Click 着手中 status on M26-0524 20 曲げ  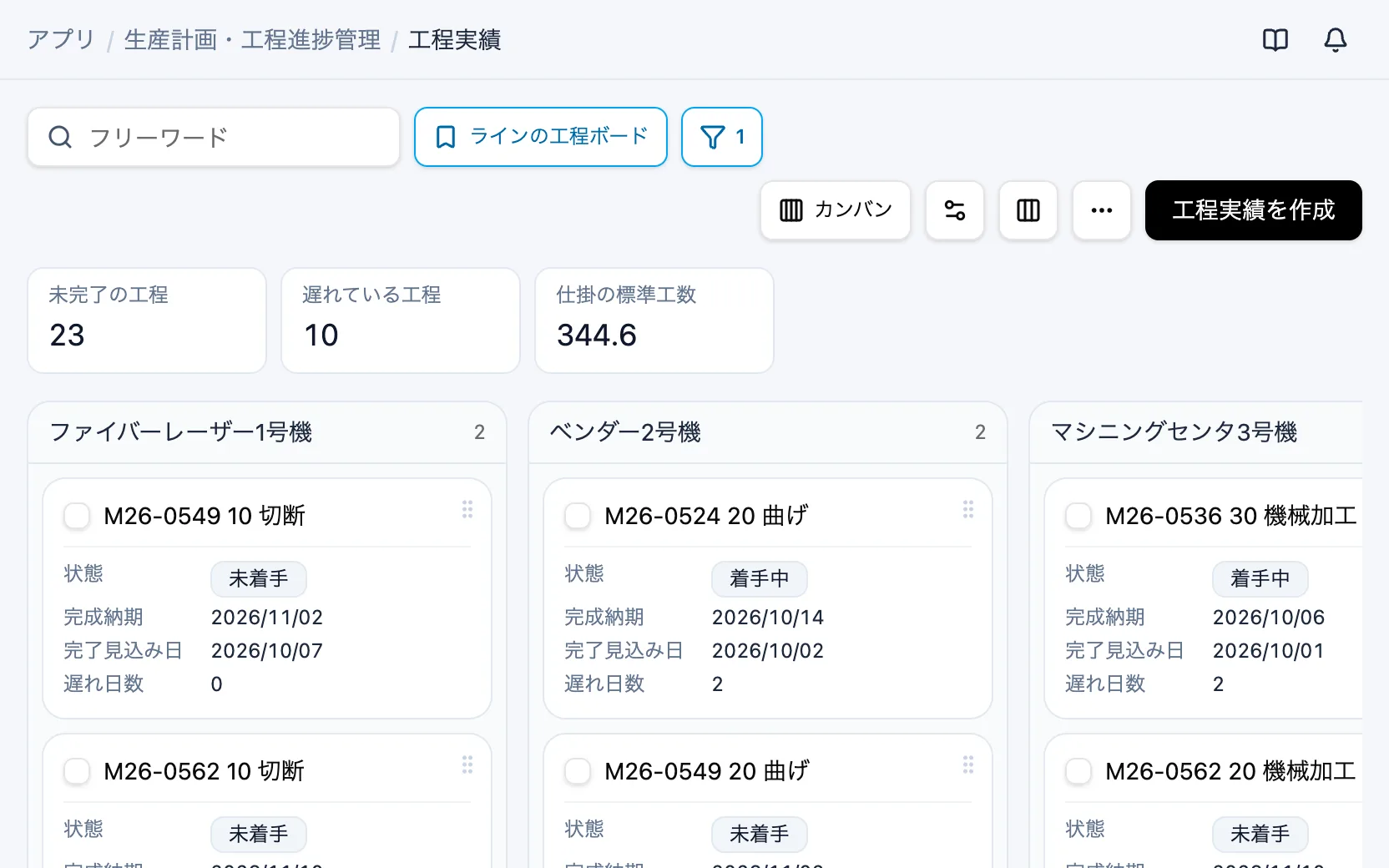point(760,578)
